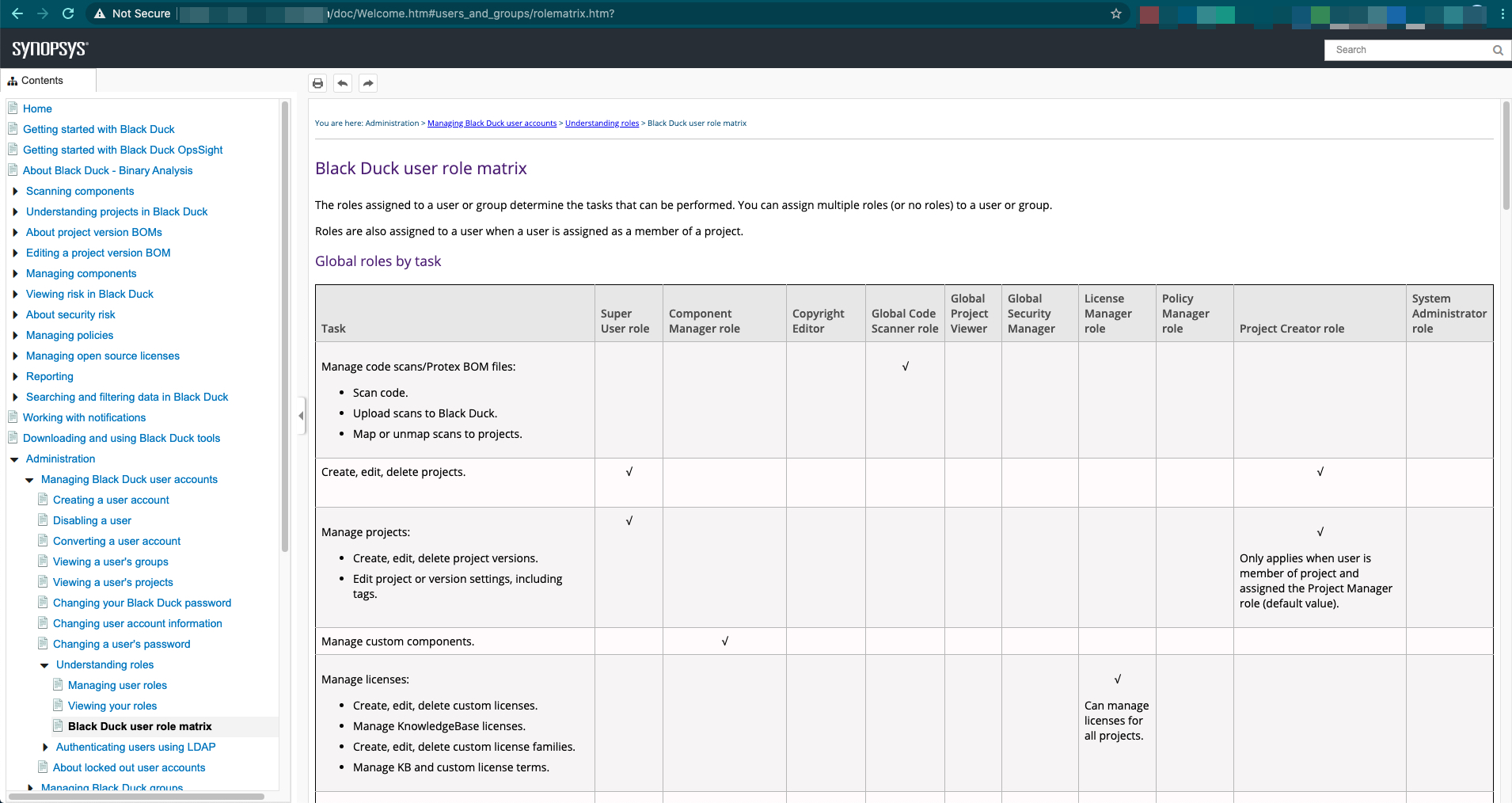This screenshot has height=803, width=1512.
Task: Collapse the Administration section
Action: pyautogui.click(x=14, y=459)
